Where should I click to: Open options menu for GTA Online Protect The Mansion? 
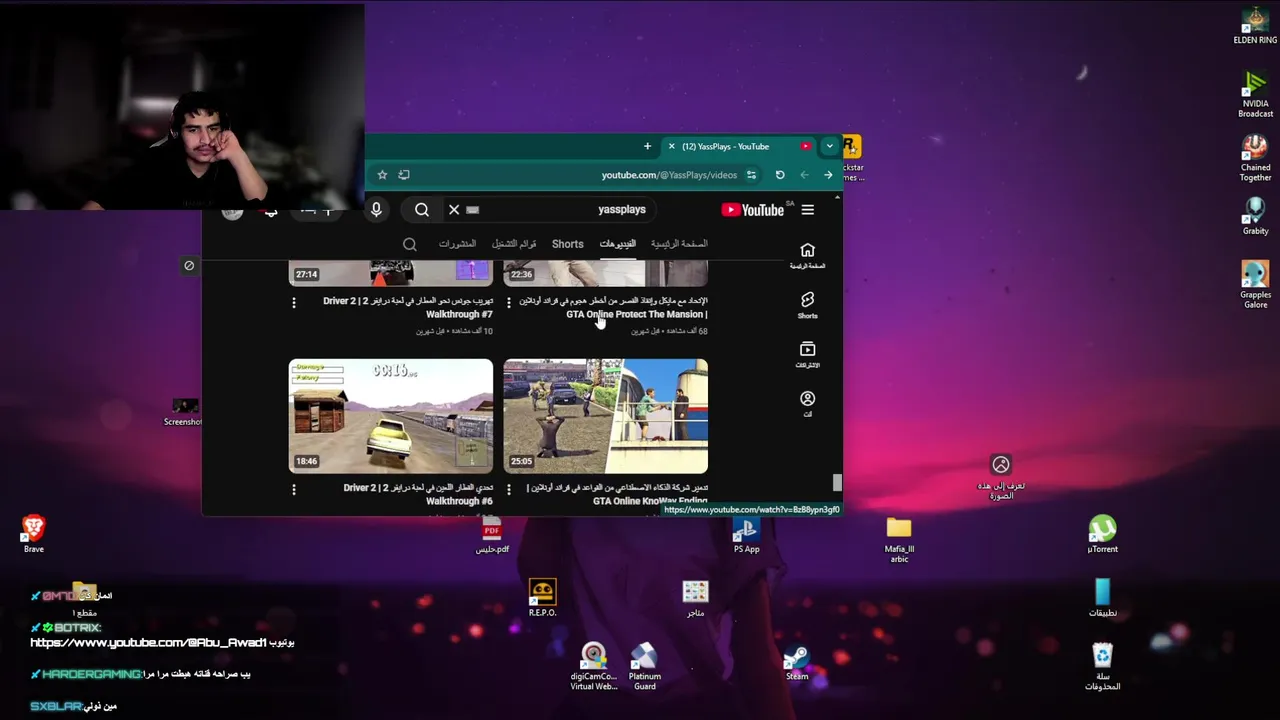coord(508,302)
